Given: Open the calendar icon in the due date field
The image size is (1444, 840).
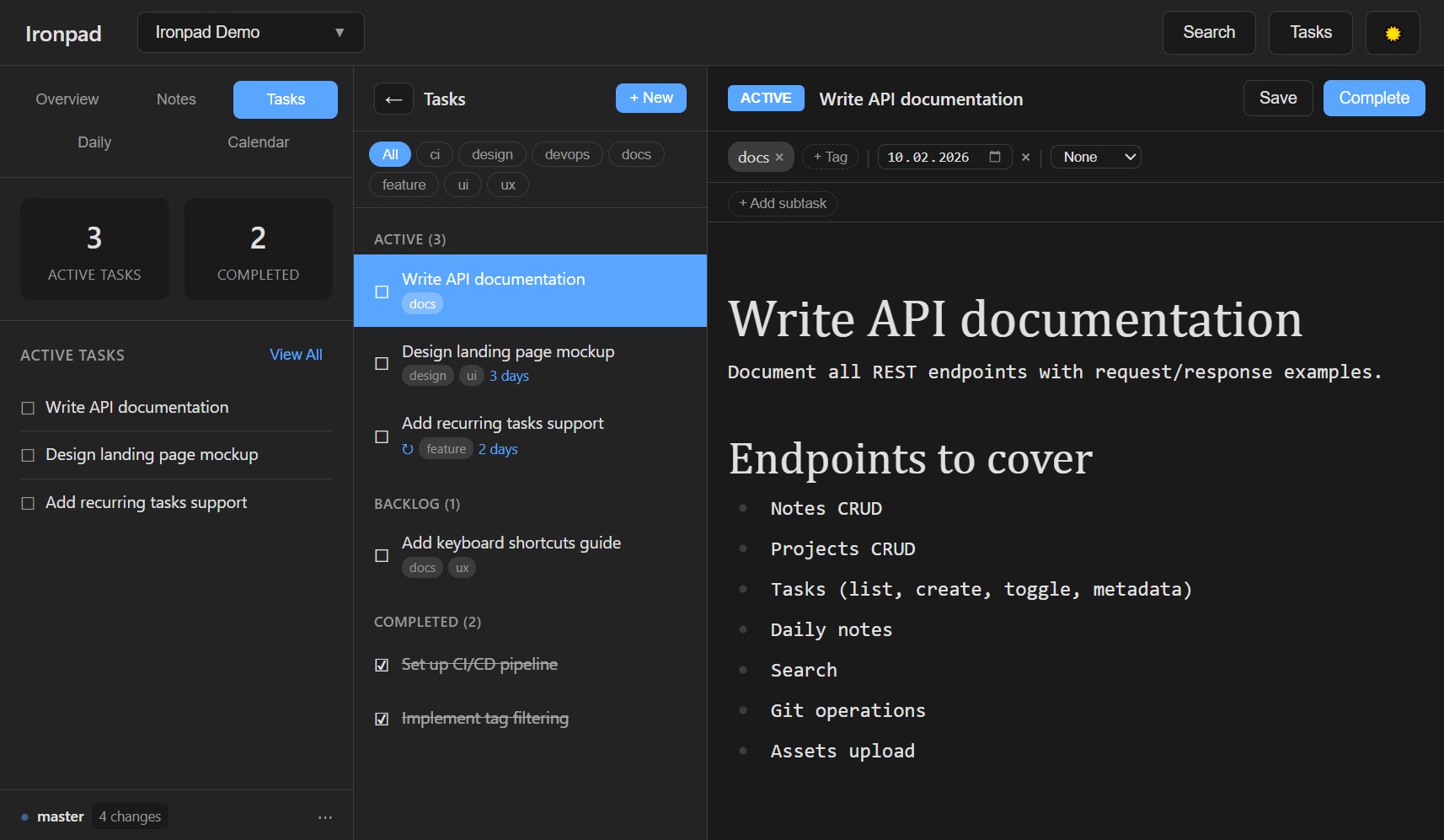Looking at the screenshot, I should 995,156.
